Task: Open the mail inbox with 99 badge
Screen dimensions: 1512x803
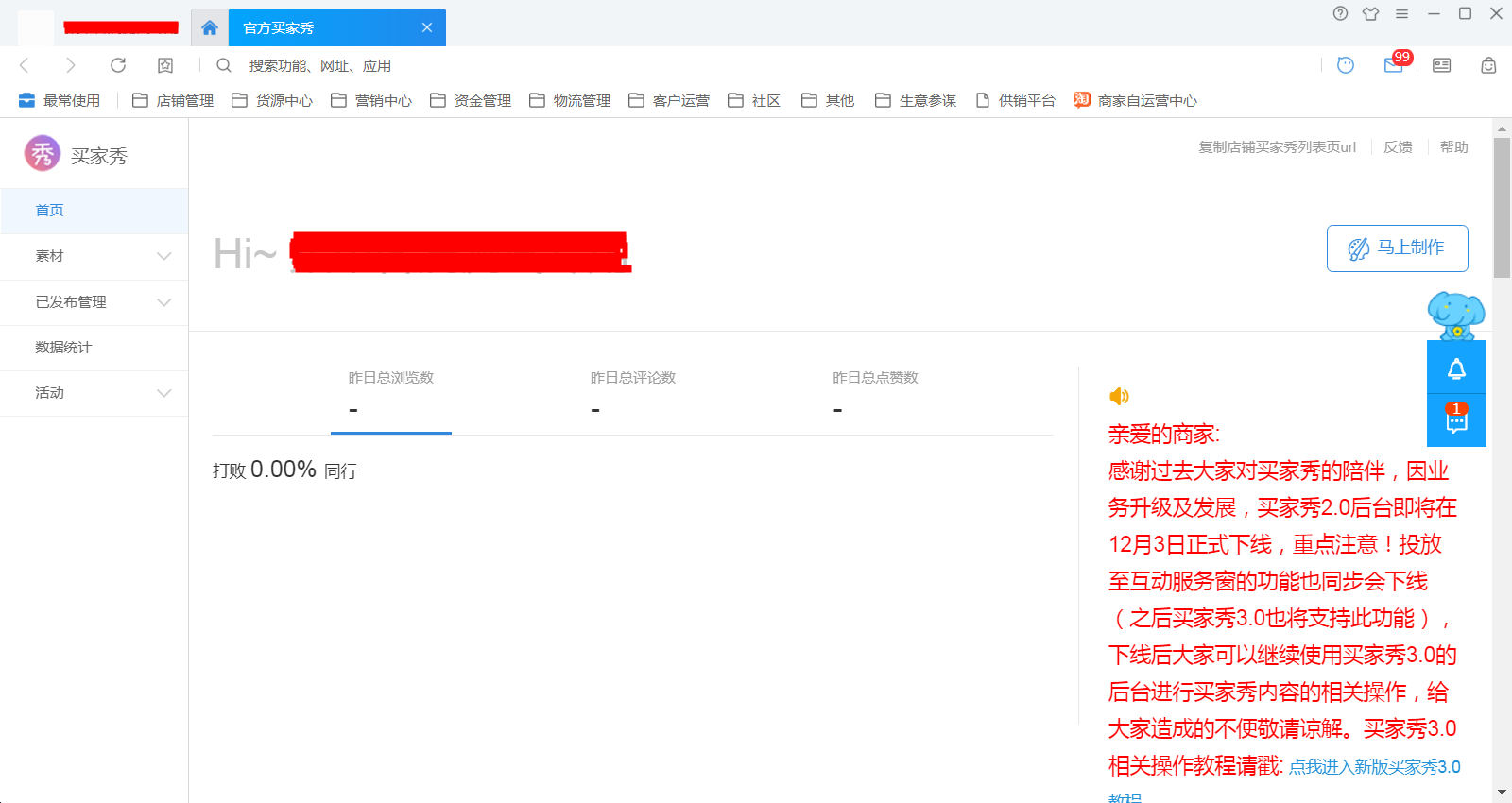Action: point(1394,65)
